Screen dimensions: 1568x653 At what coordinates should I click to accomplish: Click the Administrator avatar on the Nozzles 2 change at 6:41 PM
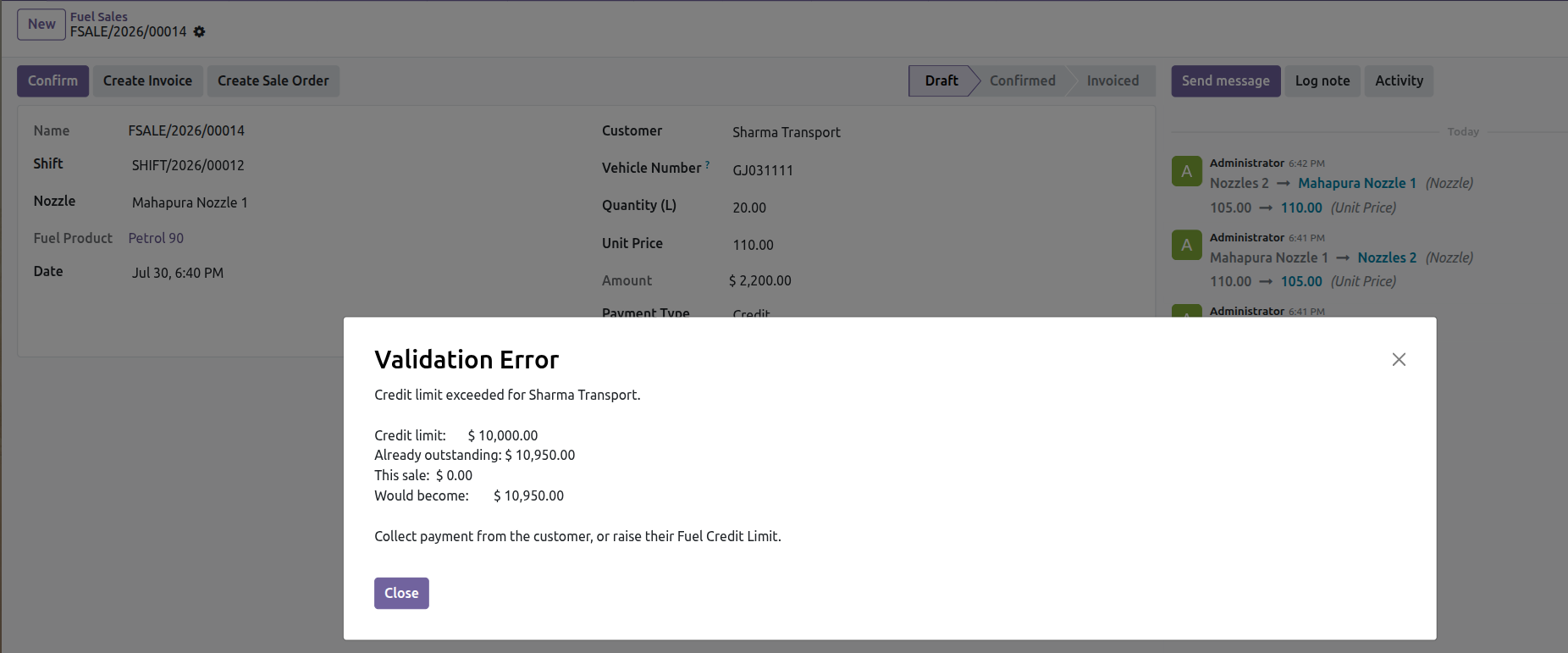click(x=1186, y=245)
